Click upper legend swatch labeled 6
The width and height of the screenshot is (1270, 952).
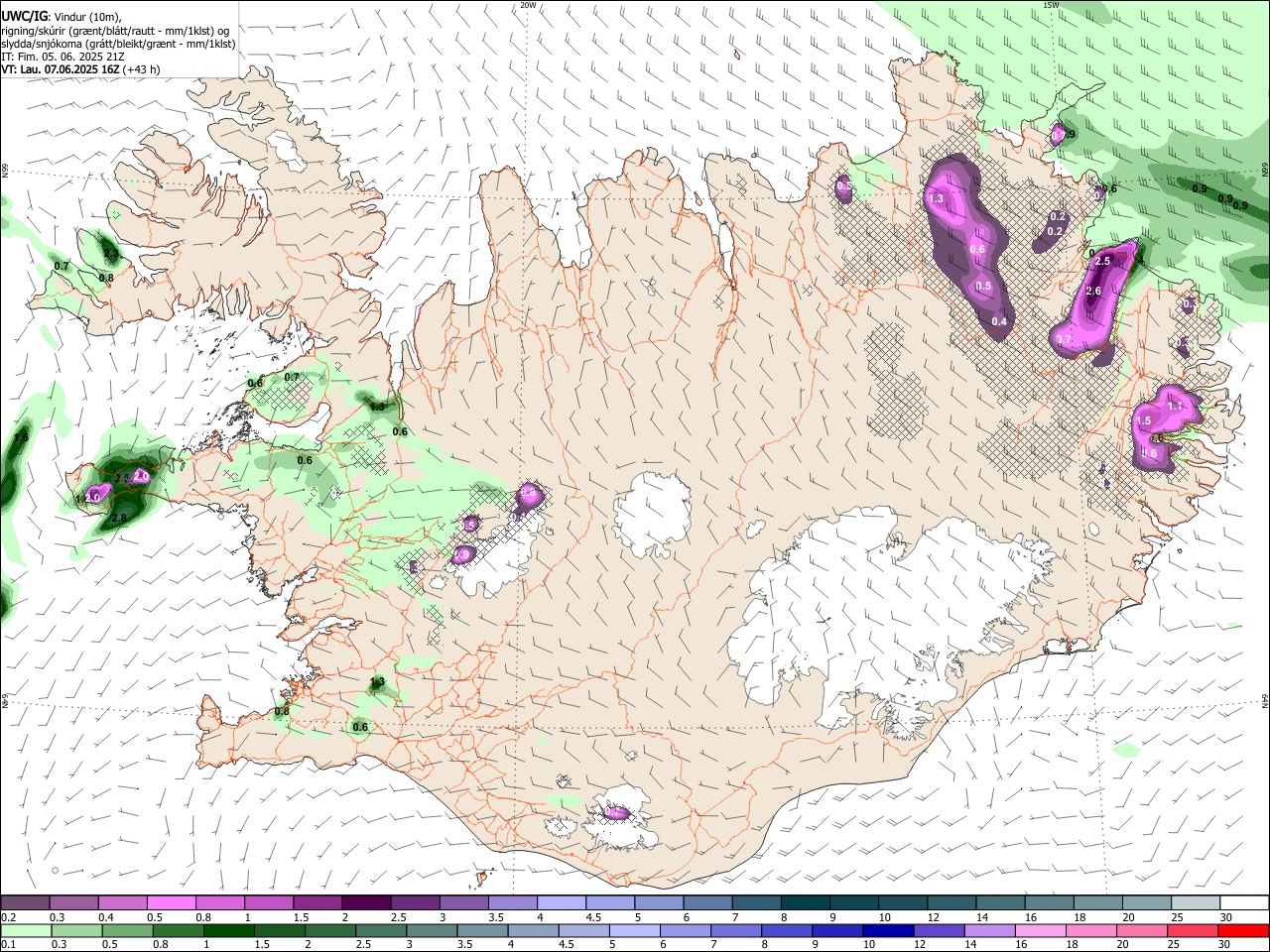[x=708, y=903]
